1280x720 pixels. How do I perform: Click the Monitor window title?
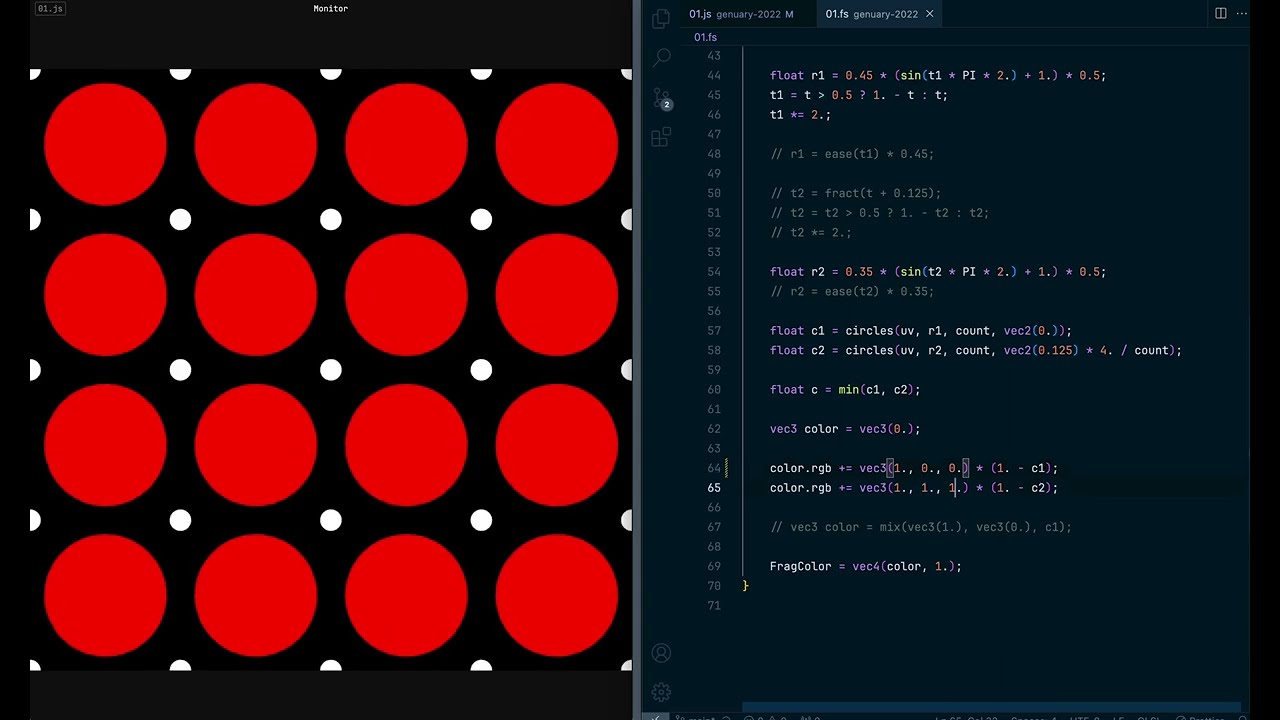330,8
